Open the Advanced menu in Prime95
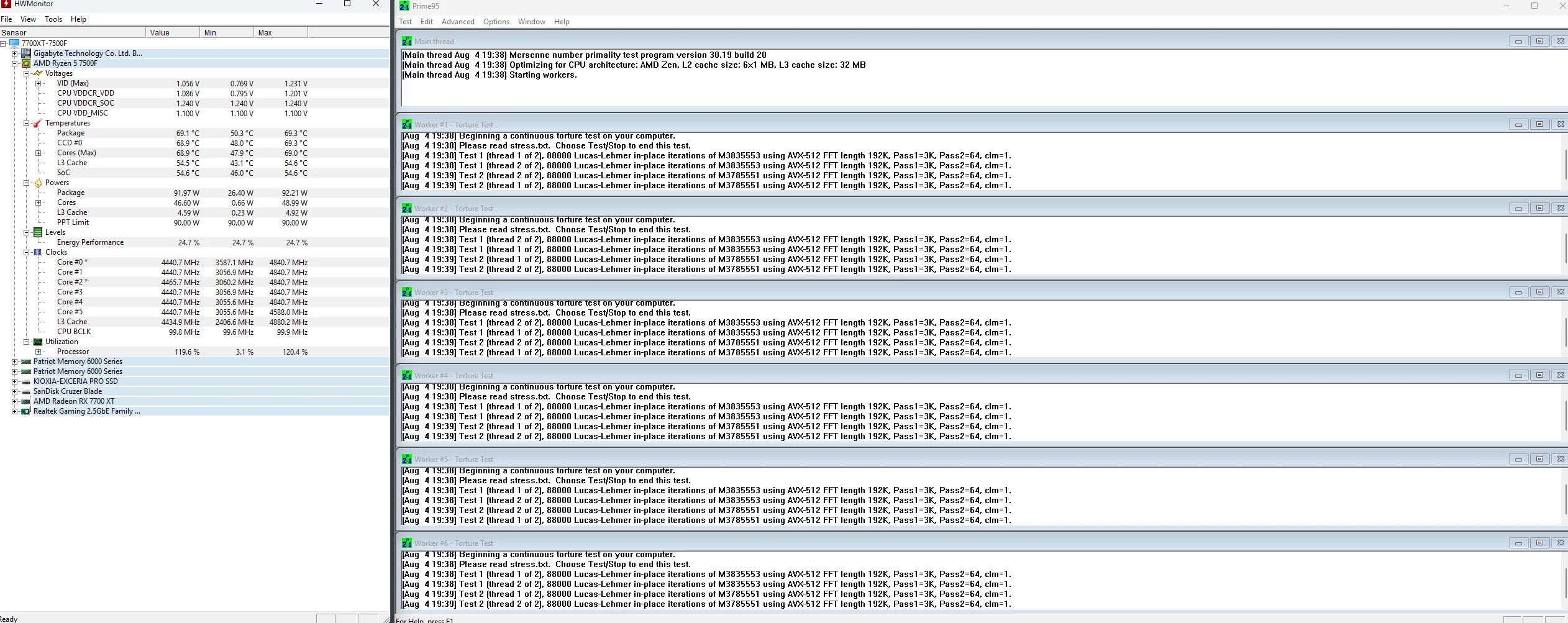1568x623 pixels. click(458, 22)
